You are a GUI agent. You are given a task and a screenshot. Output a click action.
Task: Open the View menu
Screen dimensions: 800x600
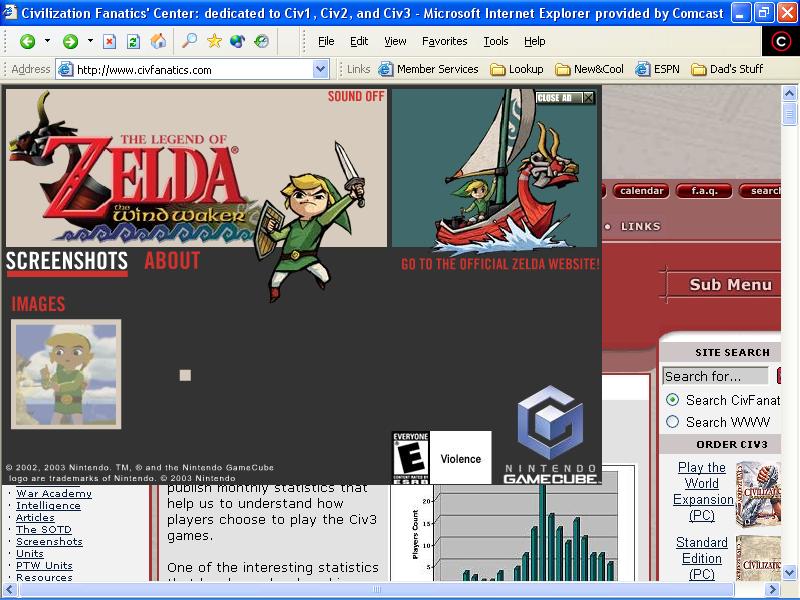click(395, 41)
